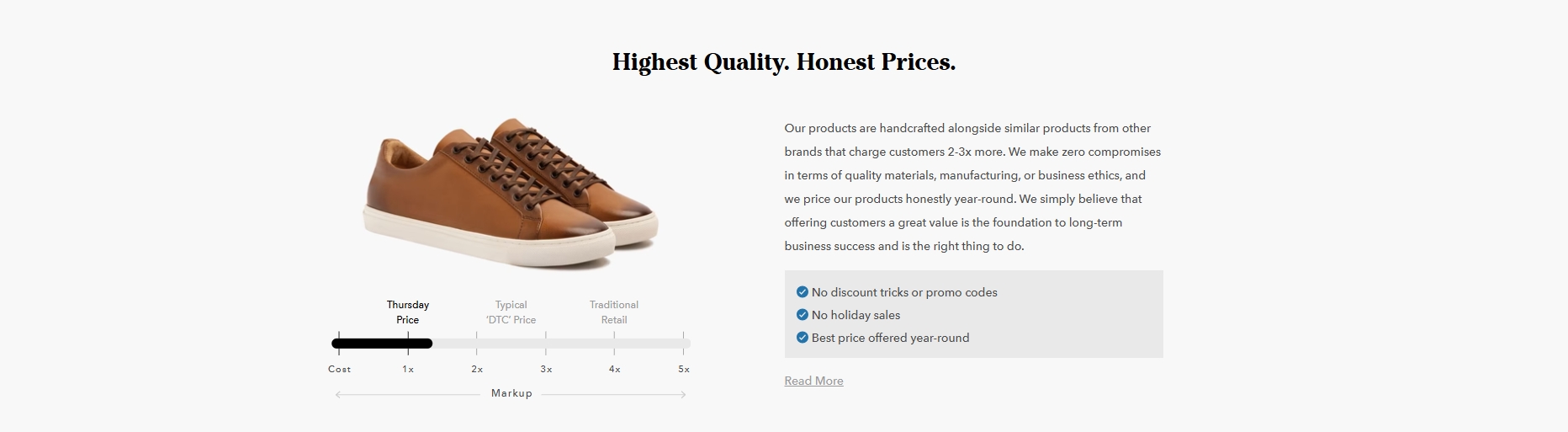Click the Highest Quality. Honest Prices. heading
1568x432 pixels.
[x=784, y=62]
